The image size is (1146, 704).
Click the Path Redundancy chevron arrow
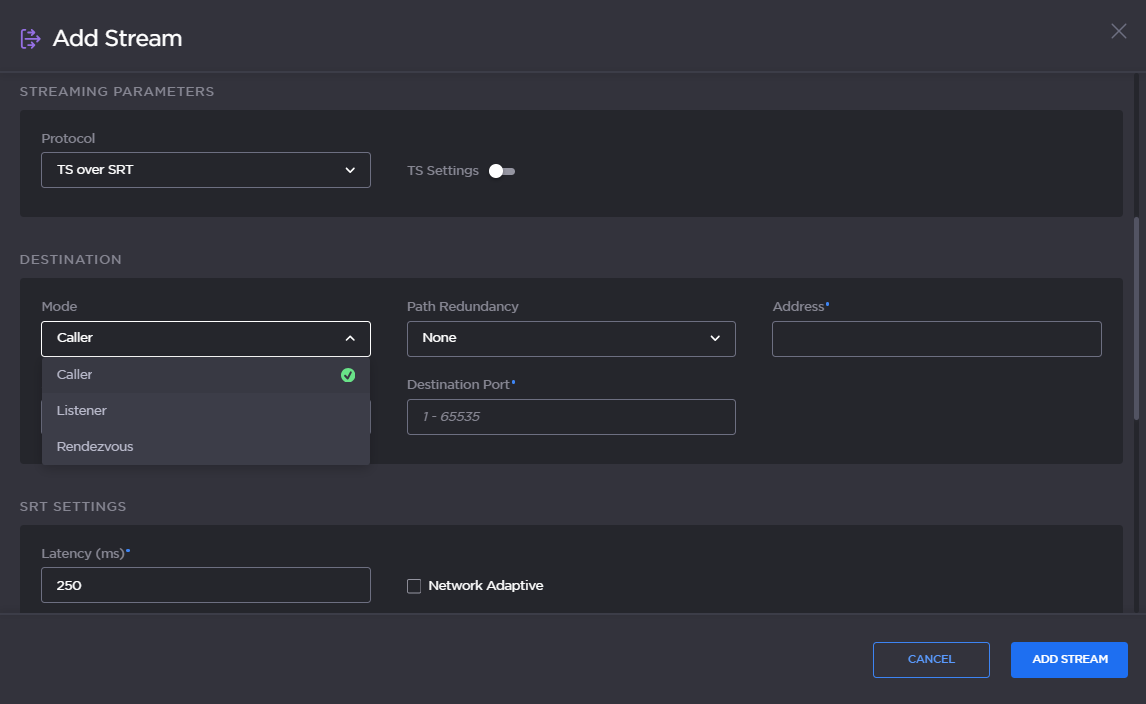click(715, 339)
